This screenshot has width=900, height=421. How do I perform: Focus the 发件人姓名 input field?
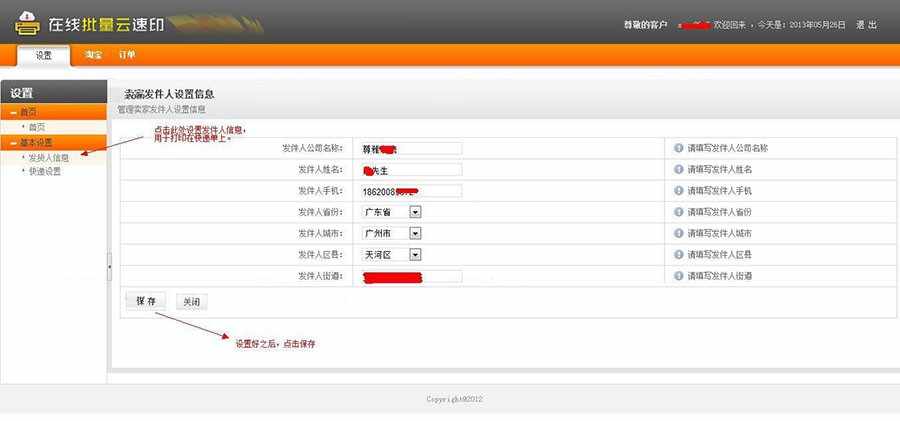412,169
